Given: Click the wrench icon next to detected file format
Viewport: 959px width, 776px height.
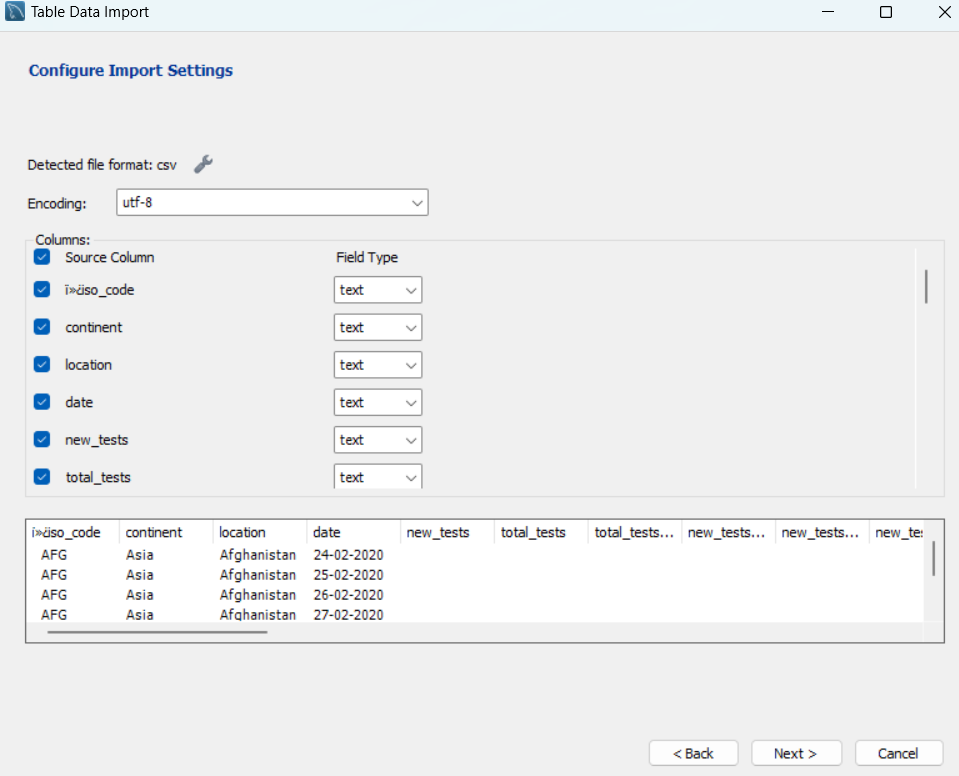Looking at the screenshot, I should click(x=203, y=163).
